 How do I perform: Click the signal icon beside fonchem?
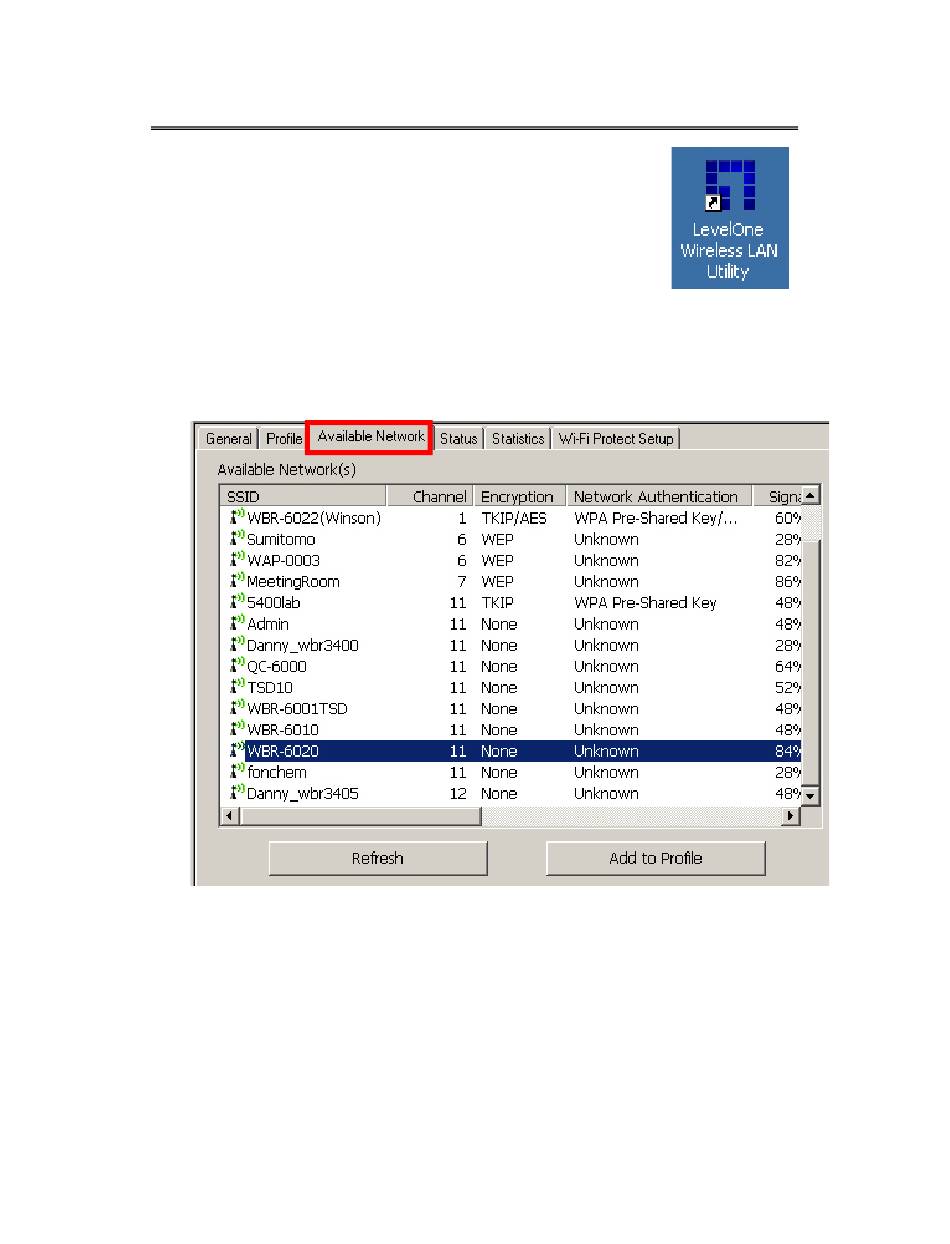(x=237, y=772)
